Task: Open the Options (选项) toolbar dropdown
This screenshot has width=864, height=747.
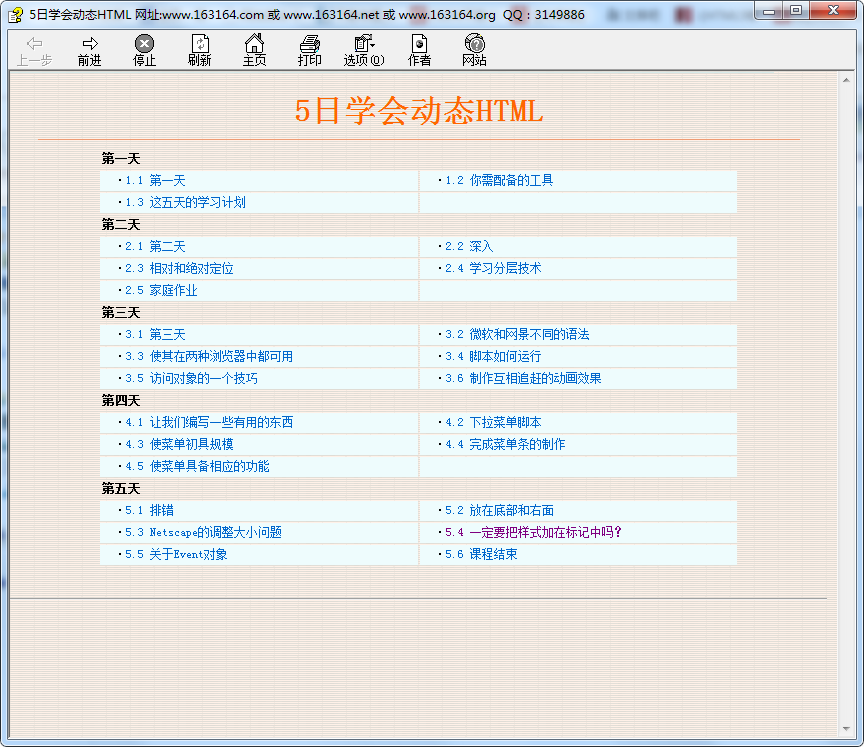Action: [363, 43]
